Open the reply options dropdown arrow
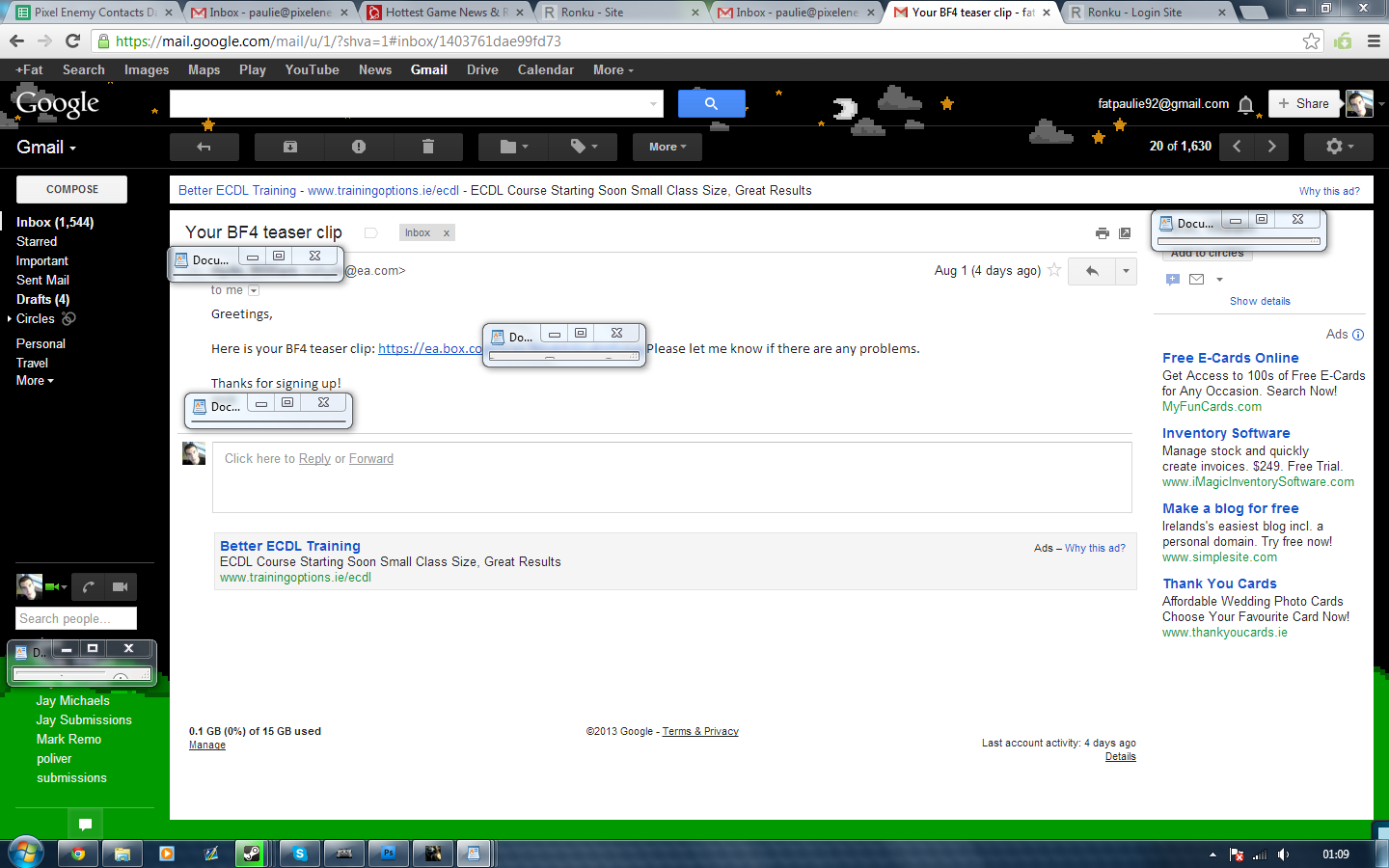This screenshot has width=1389, height=868. tap(1126, 271)
